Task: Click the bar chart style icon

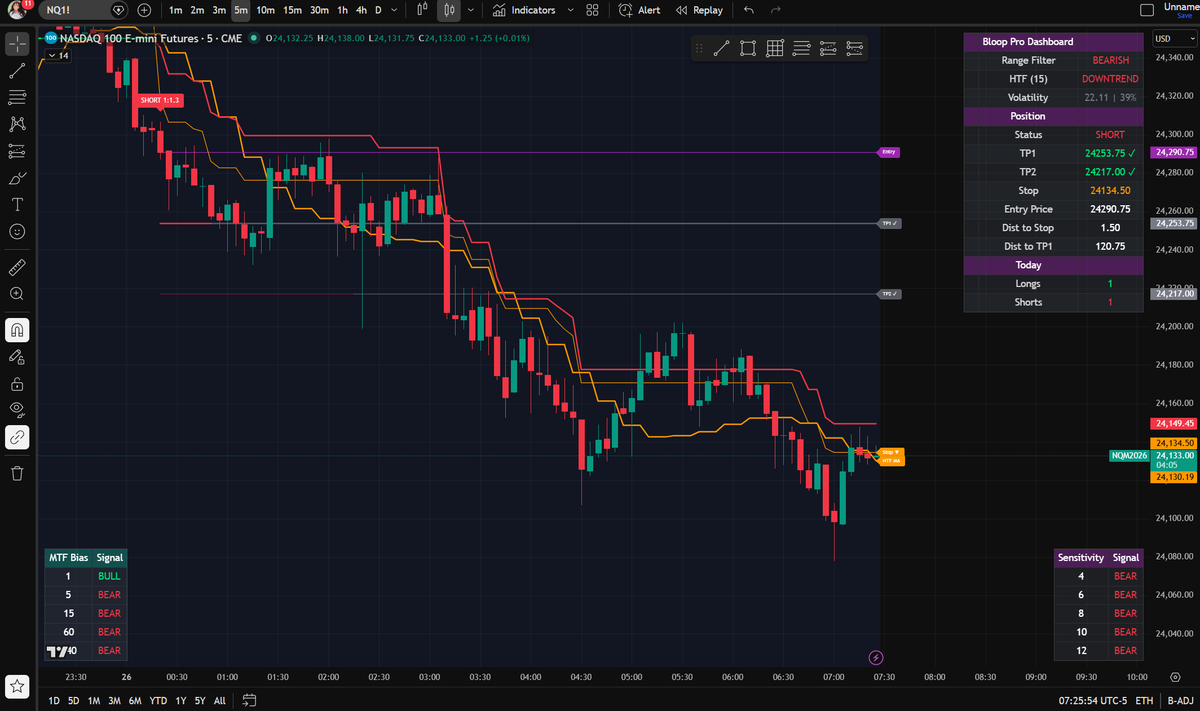Action: coord(423,10)
